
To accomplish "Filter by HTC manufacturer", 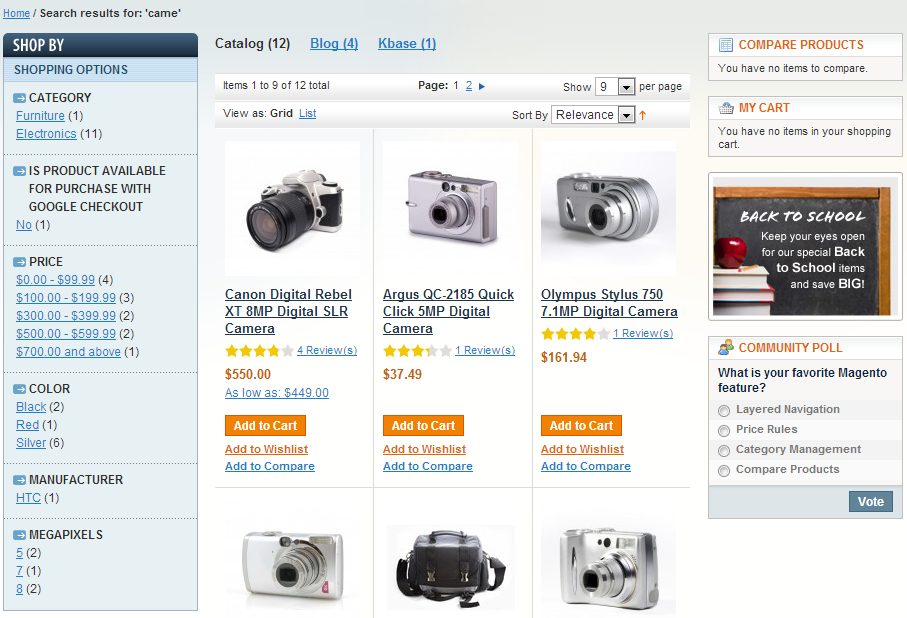I will 28,498.
